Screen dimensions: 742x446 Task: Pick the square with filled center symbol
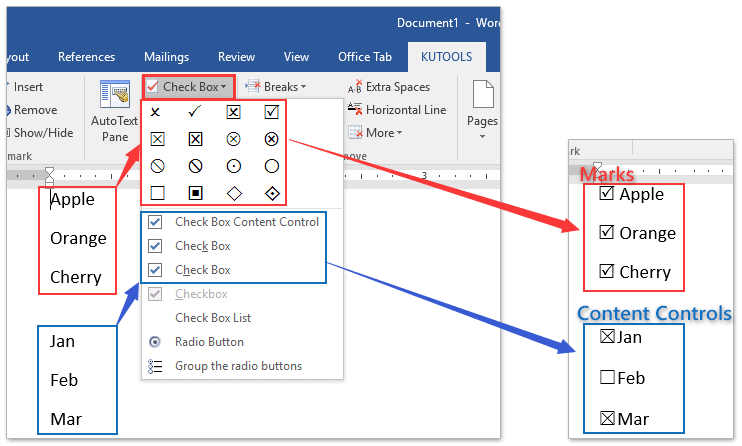tap(195, 193)
